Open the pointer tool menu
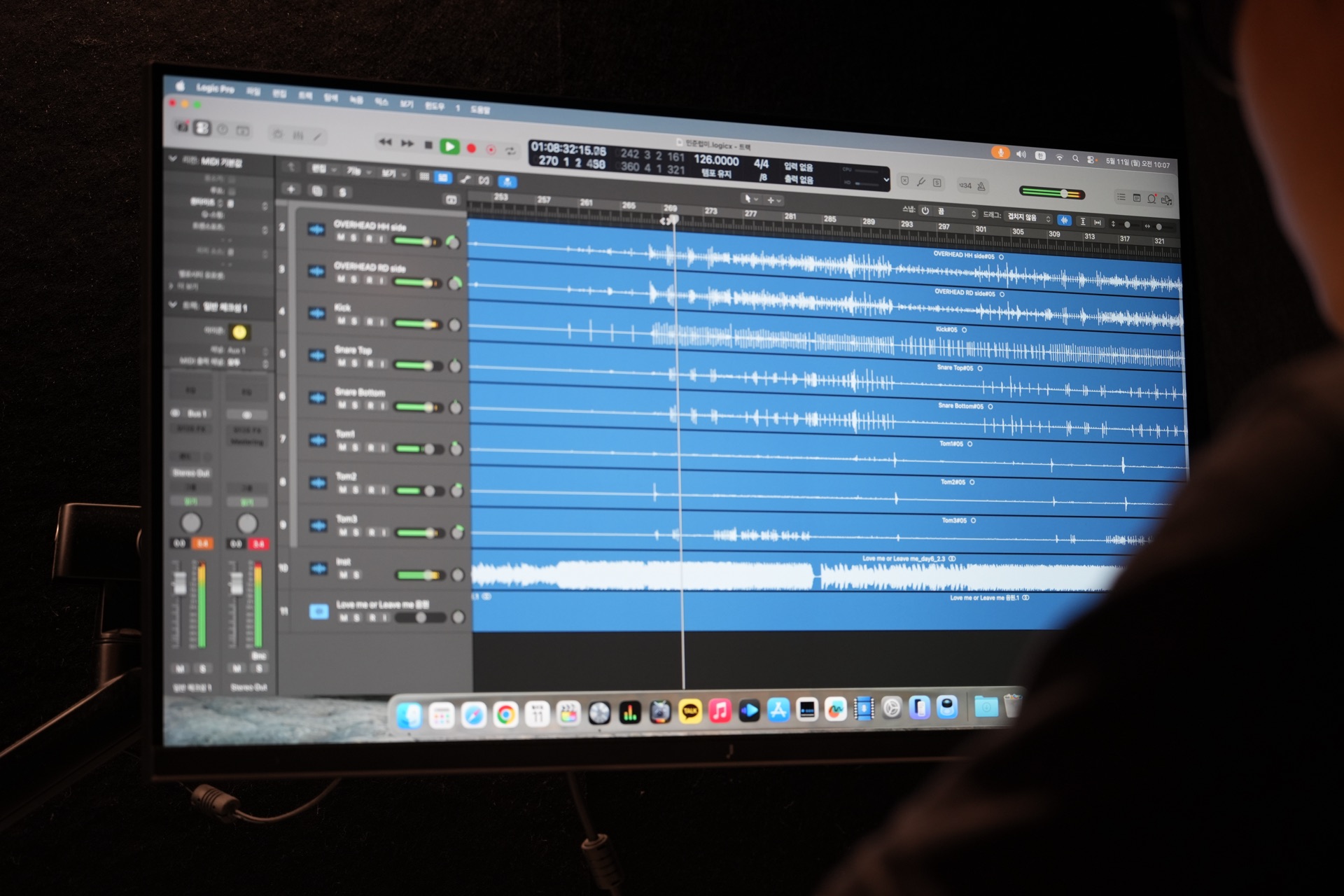Screen dimensions: 1344x896 tap(750, 199)
